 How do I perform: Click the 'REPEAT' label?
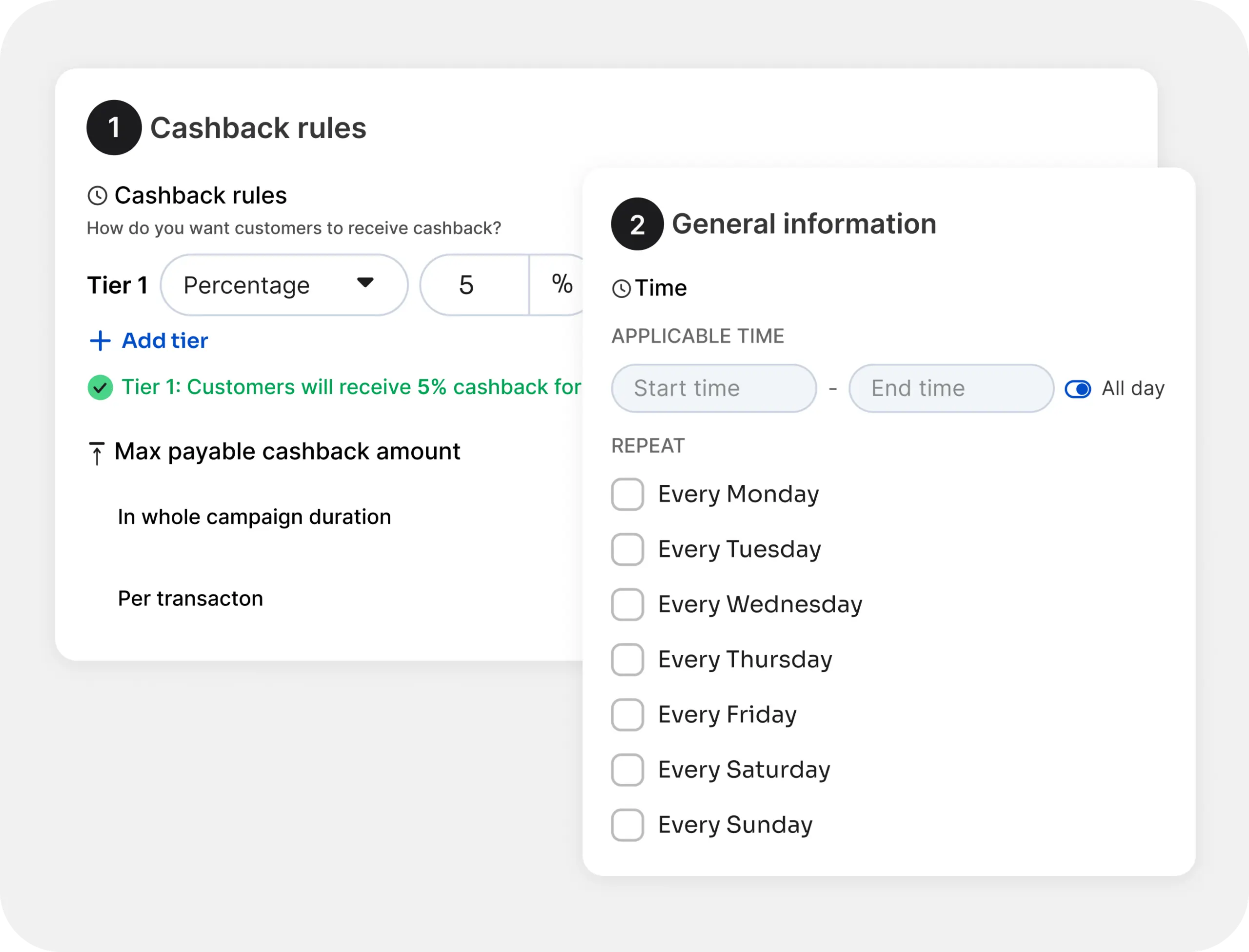tap(648, 446)
